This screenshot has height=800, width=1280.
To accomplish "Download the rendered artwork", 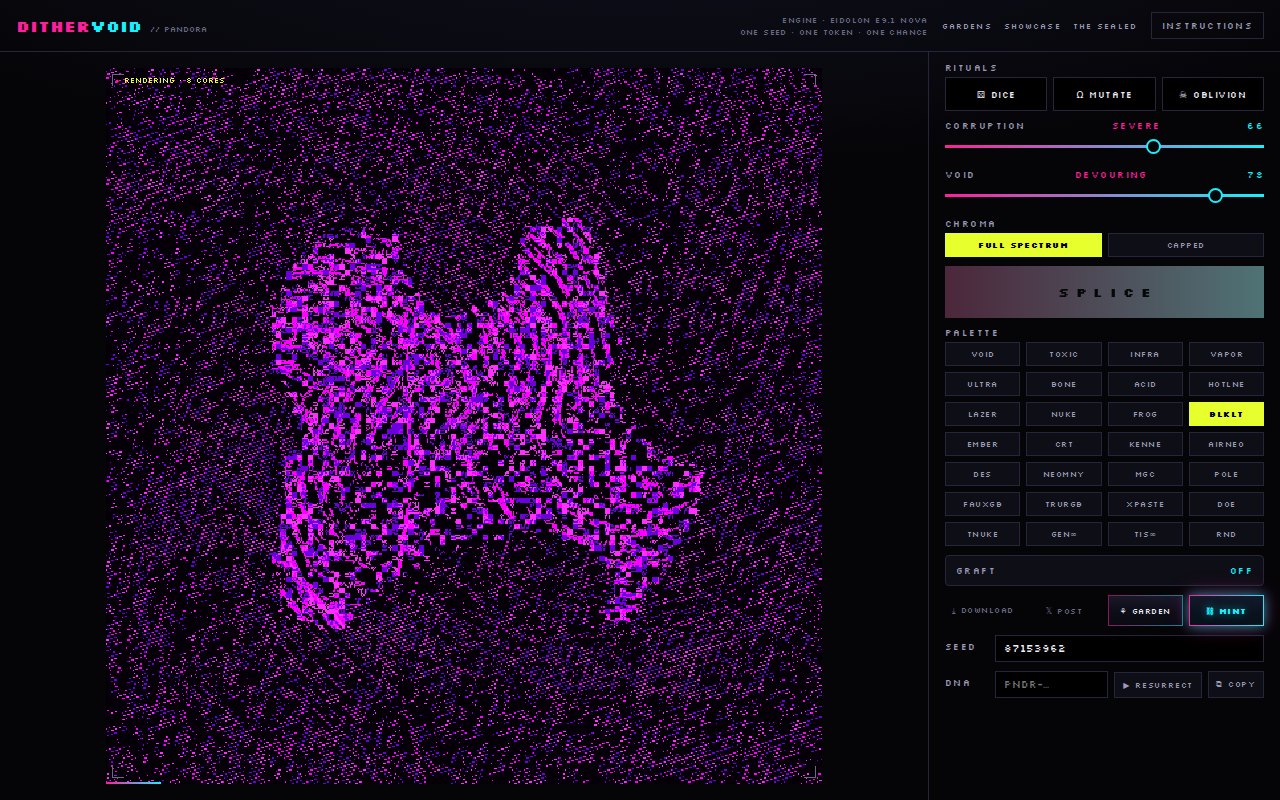I will pyautogui.click(x=982, y=611).
